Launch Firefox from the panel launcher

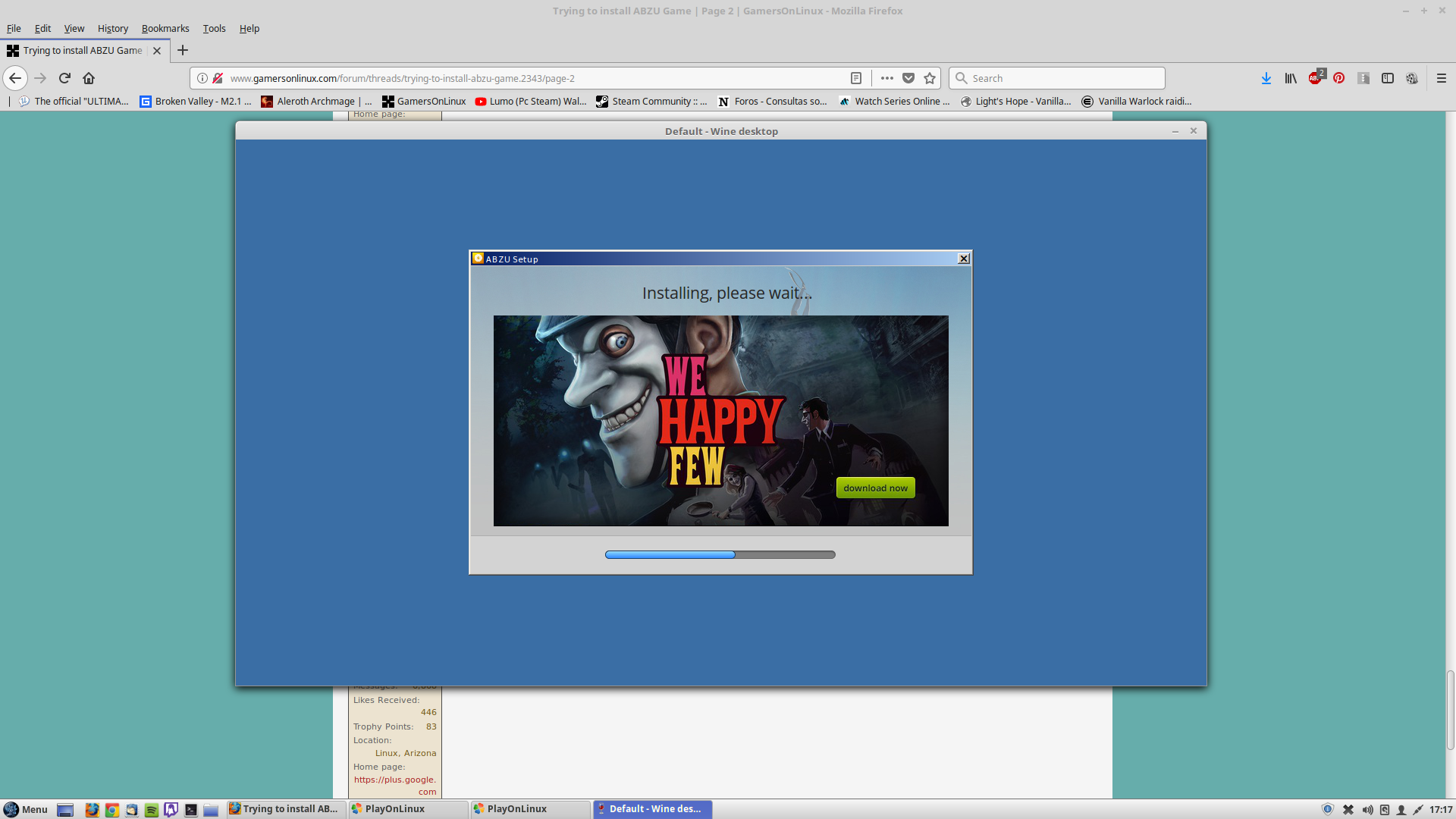(92, 809)
